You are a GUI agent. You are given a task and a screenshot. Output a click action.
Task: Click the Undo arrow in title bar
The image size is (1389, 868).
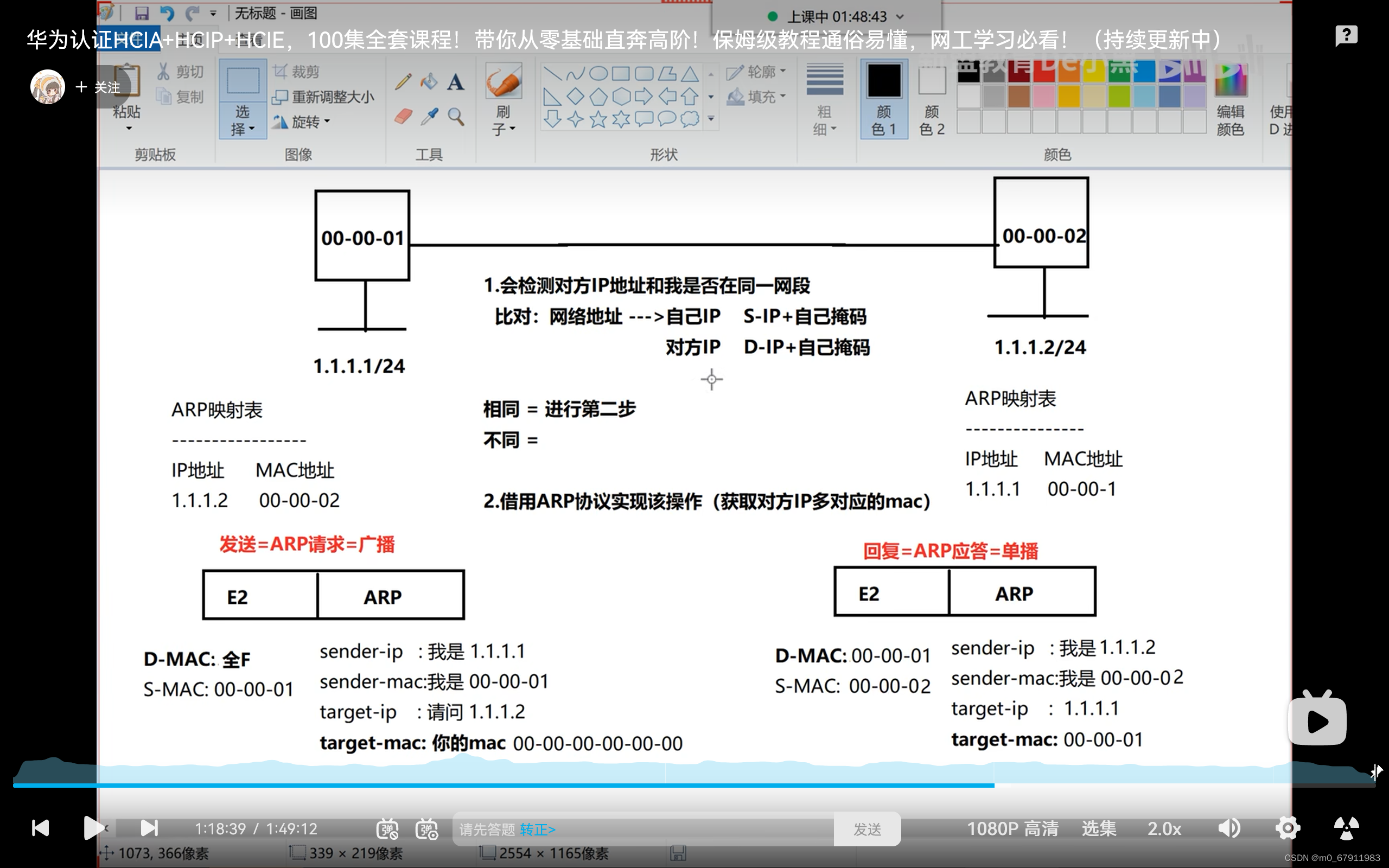pyautogui.click(x=167, y=12)
